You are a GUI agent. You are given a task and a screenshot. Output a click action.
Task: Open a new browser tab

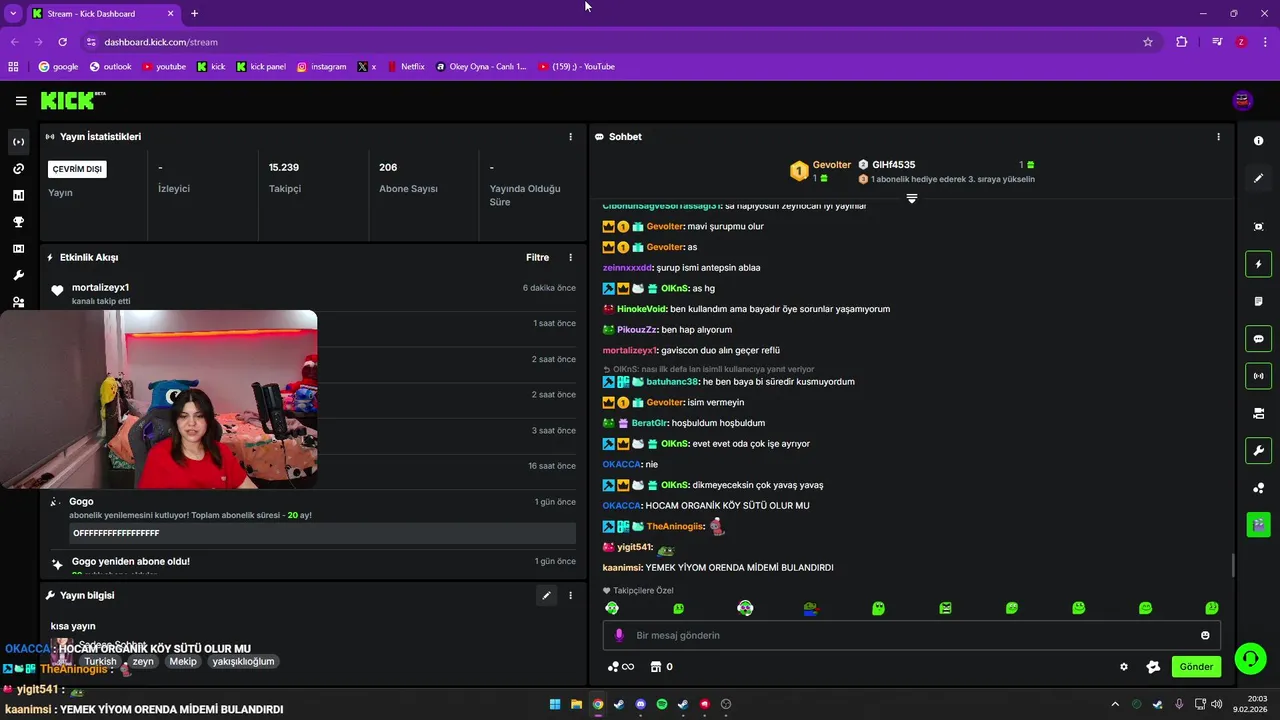pos(194,13)
